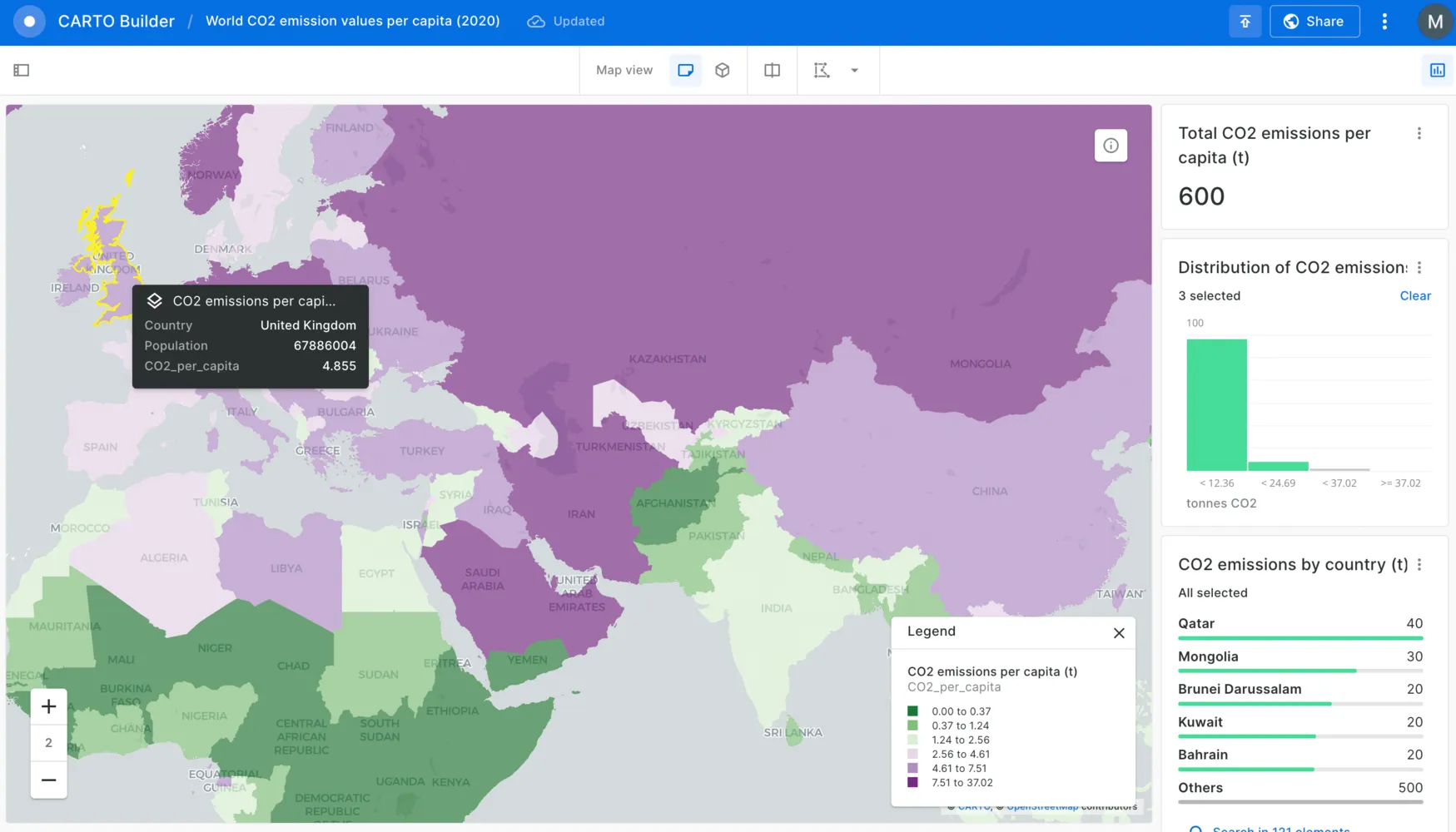
Task: Select the feature selection tool icon
Action: click(x=822, y=71)
